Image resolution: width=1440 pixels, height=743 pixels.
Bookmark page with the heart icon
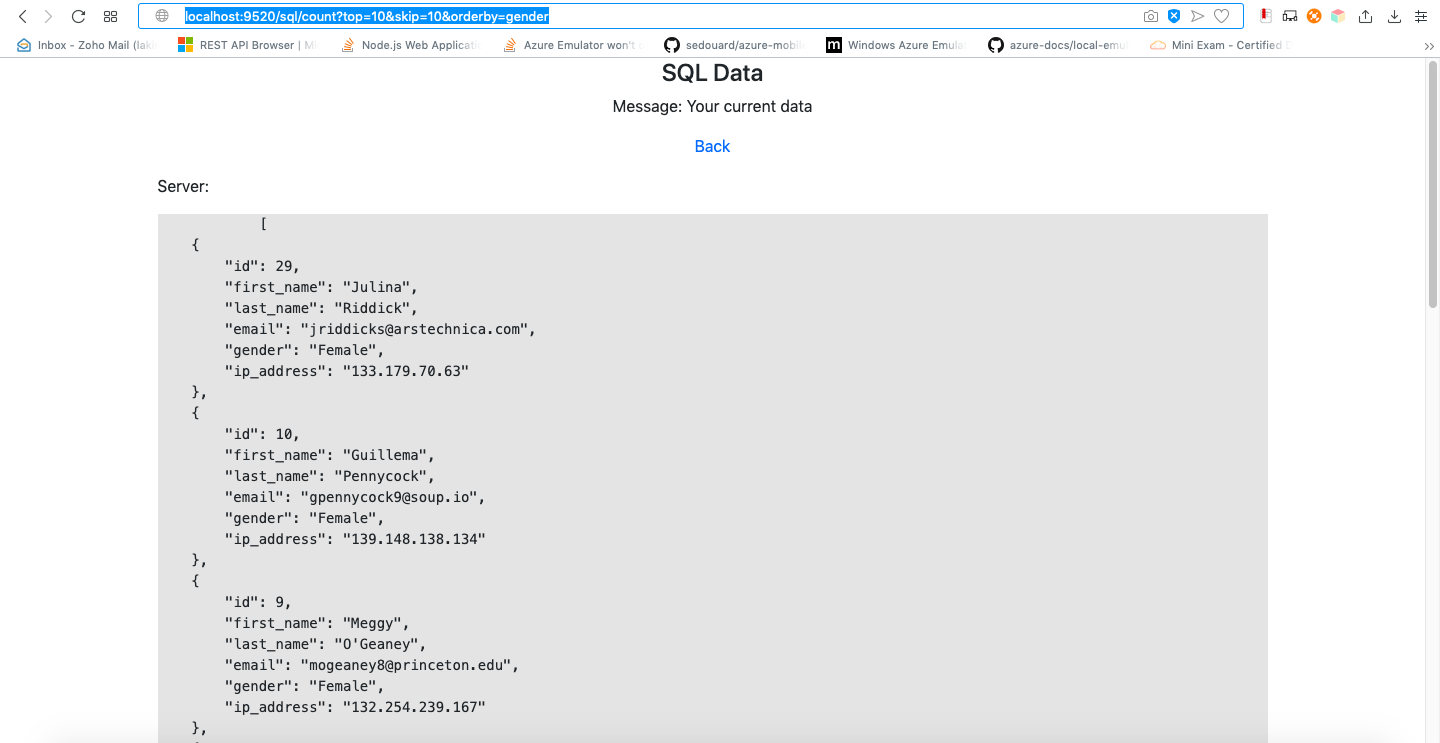(1221, 16)
